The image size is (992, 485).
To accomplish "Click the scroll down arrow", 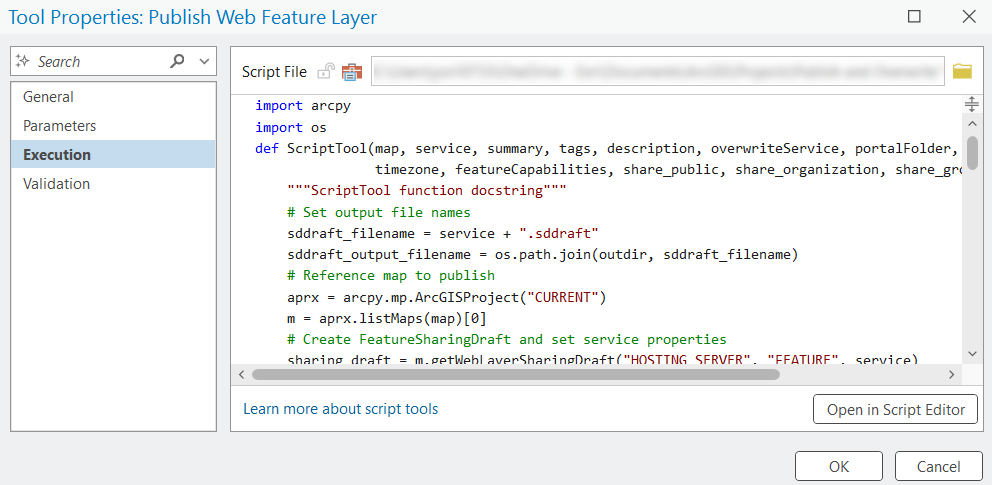I will coord(971,353).
